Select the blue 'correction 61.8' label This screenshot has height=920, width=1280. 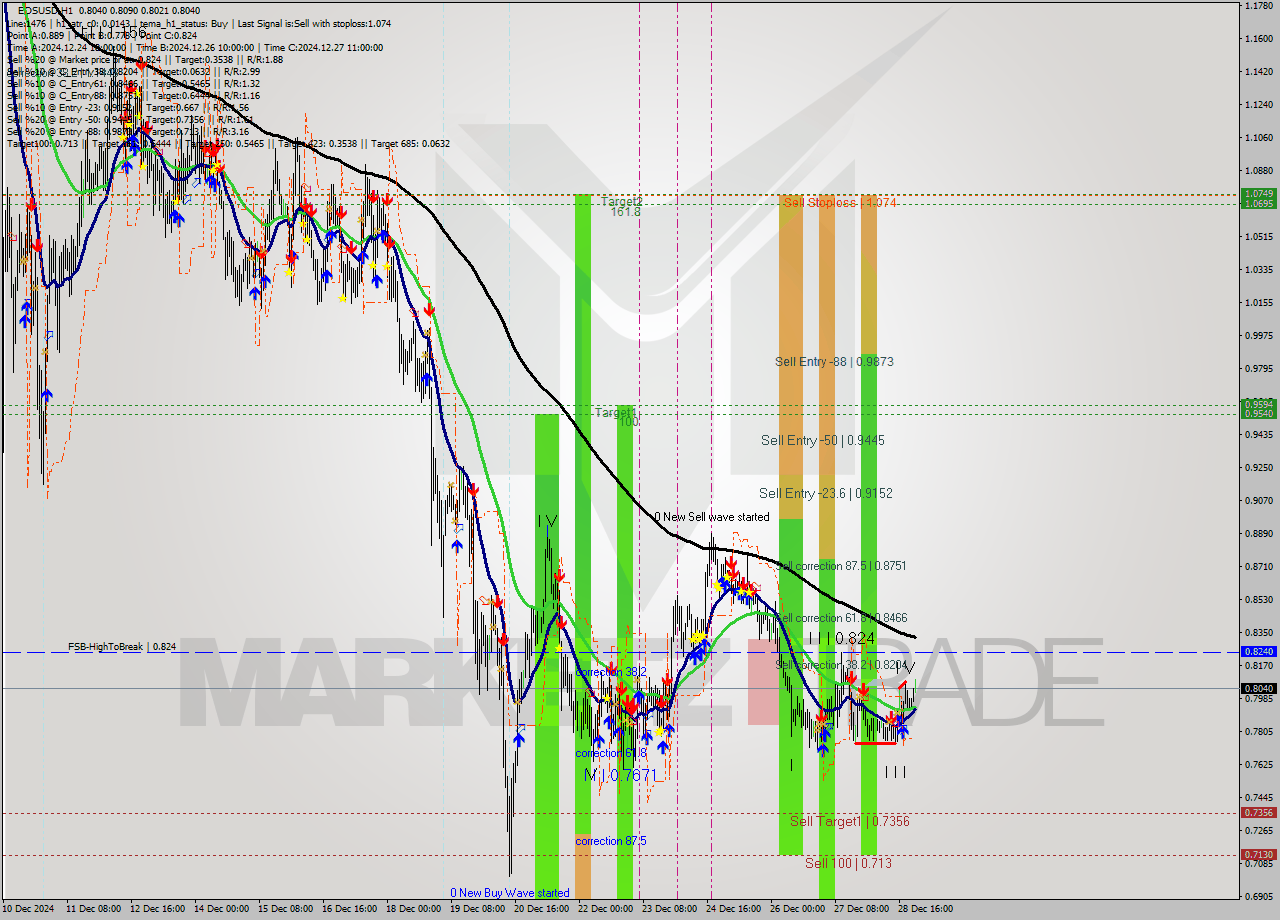pos(611,753)
